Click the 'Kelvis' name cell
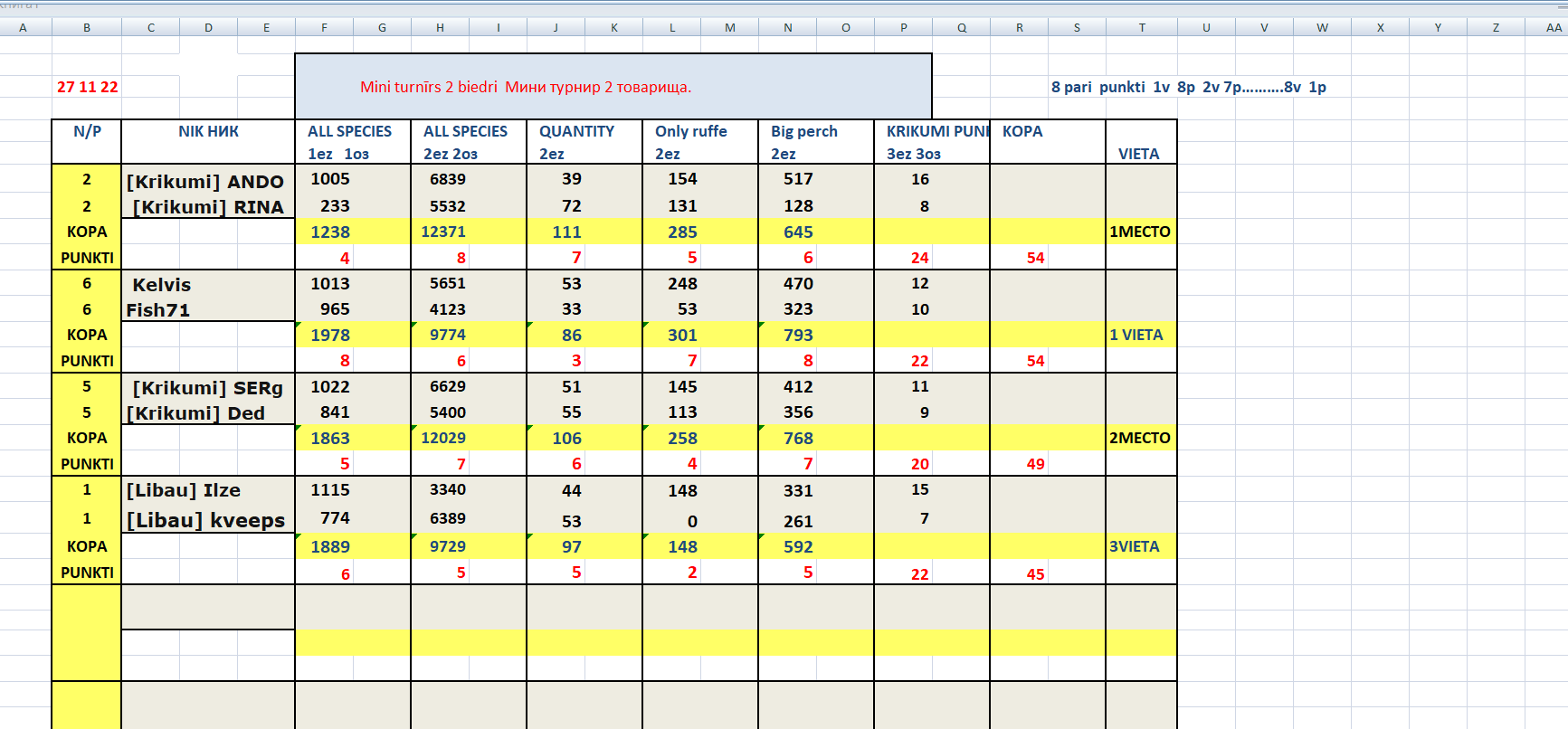Viewport: 1568px width, 729px height. coord(208,284)
